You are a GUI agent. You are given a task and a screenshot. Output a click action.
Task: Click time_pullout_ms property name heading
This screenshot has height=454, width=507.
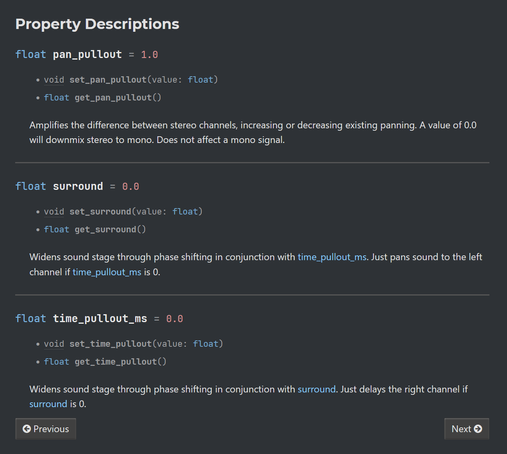pos(100,318)
